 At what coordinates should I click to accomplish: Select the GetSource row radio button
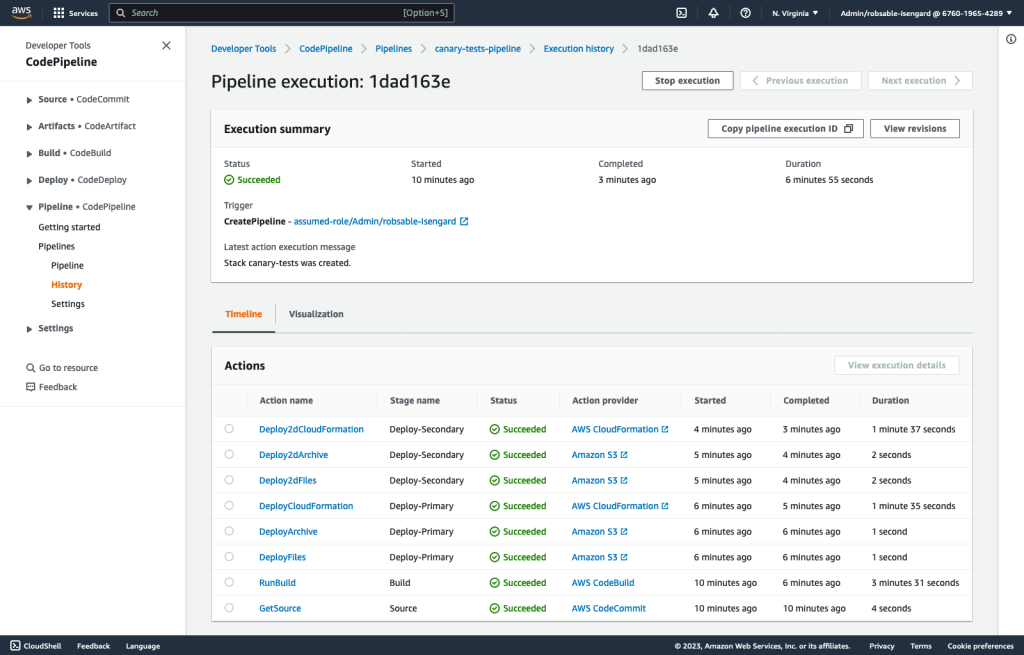pos(231,607)
